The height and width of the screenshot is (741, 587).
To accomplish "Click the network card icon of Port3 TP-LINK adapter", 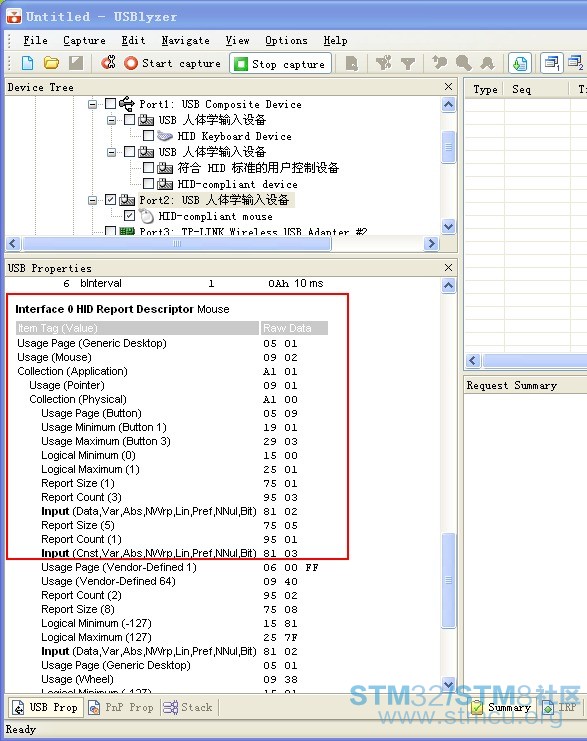I will pos(127,232).
